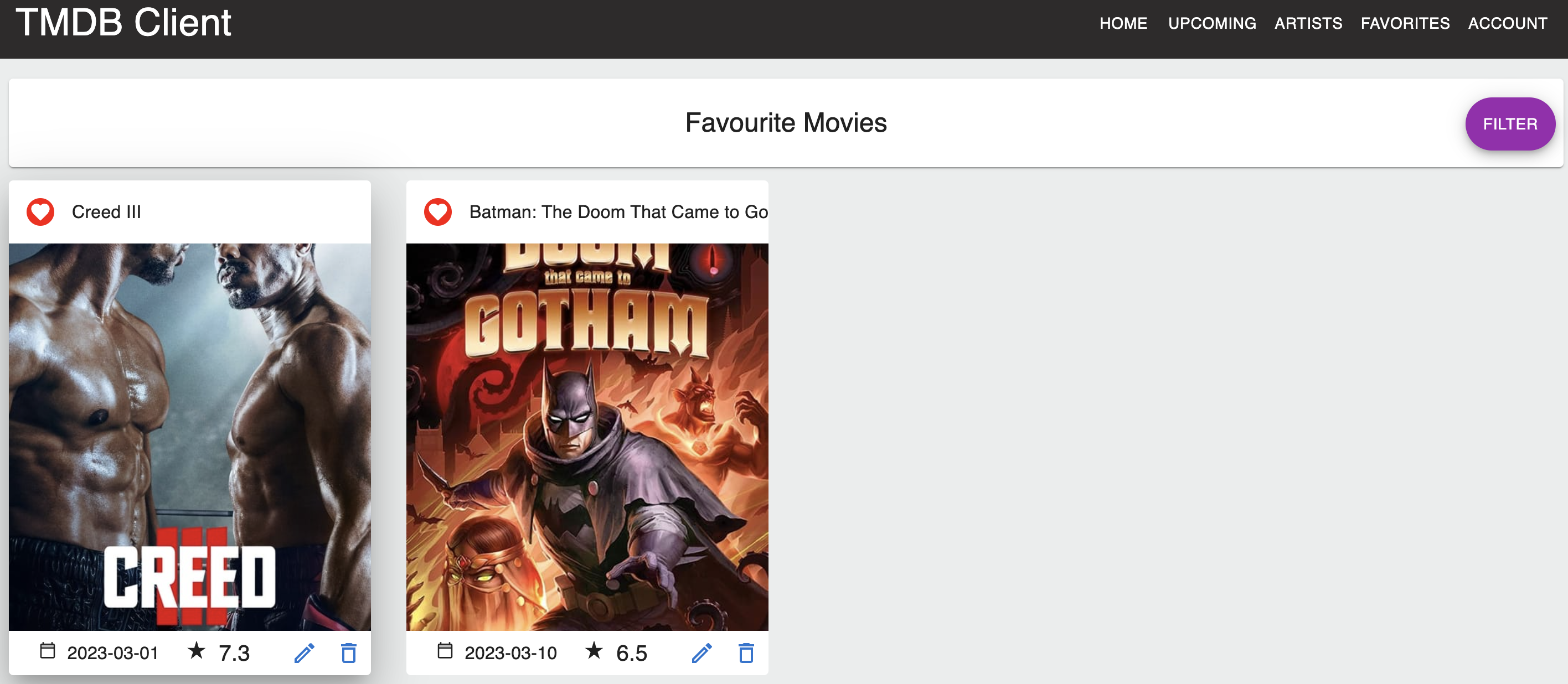
Task: Click the calendar icon next to 2023-03-01
Action: click(49, 652)
